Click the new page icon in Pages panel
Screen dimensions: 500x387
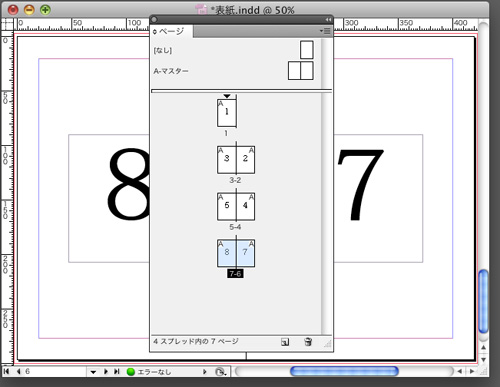pyautogui.click(x=285, y=342)
